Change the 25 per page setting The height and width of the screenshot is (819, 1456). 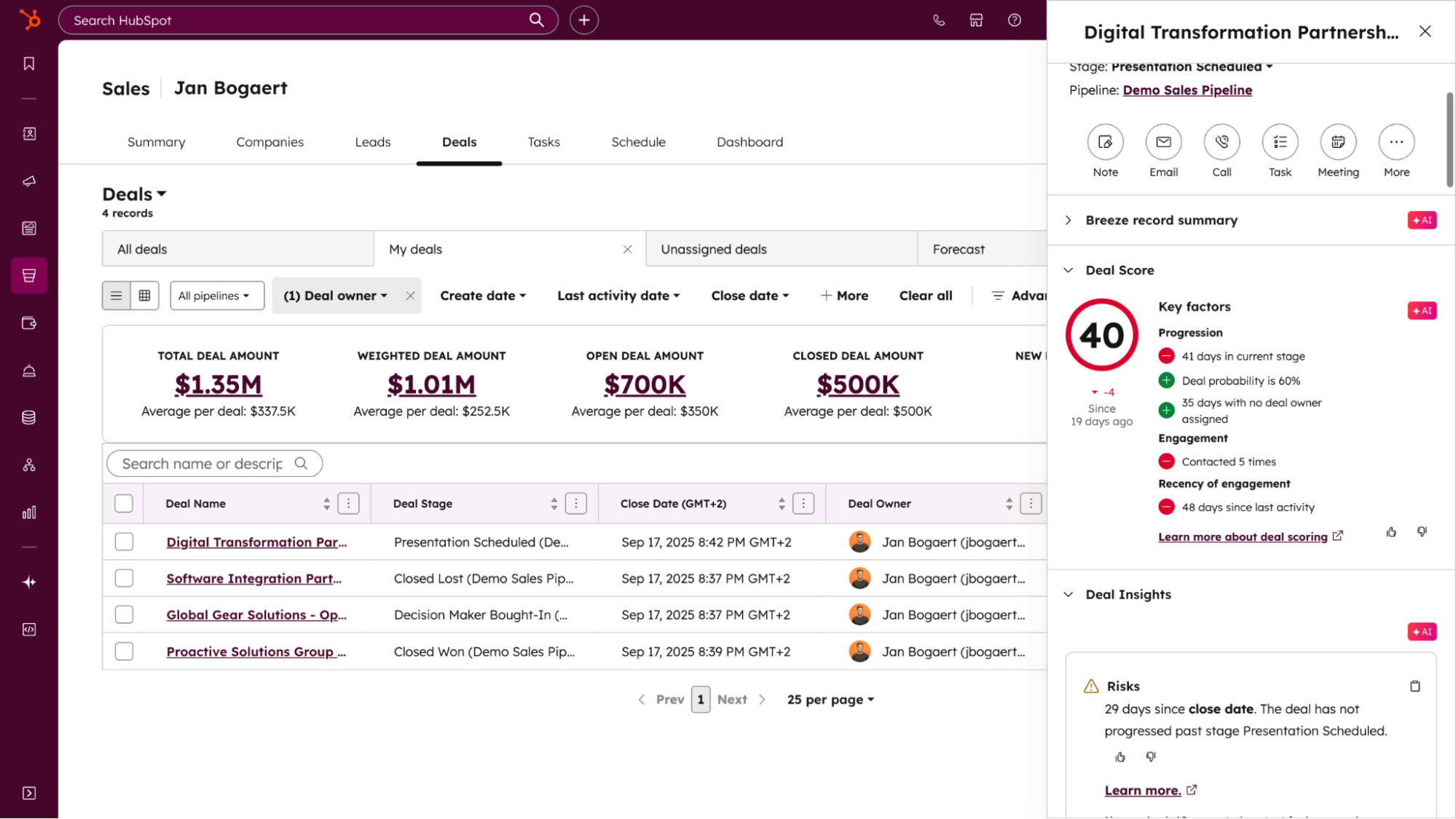pyautogui.click(x=830, y=700)
